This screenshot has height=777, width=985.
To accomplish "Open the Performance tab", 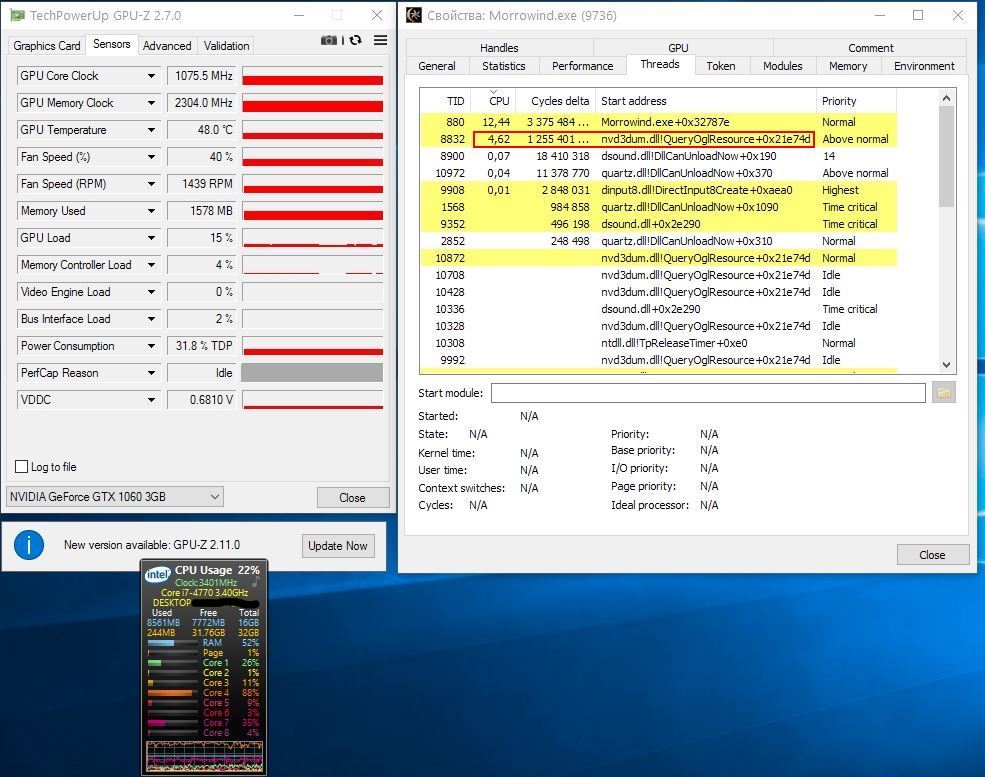I will (582, 66).
